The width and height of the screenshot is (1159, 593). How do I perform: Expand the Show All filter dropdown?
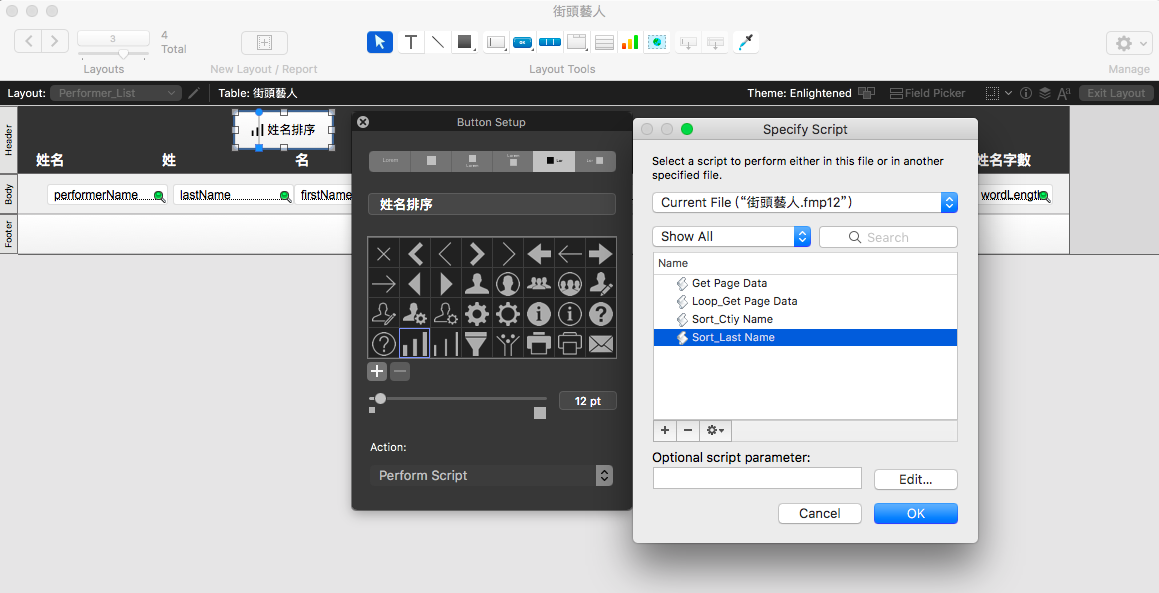click(x=732, y=237)
